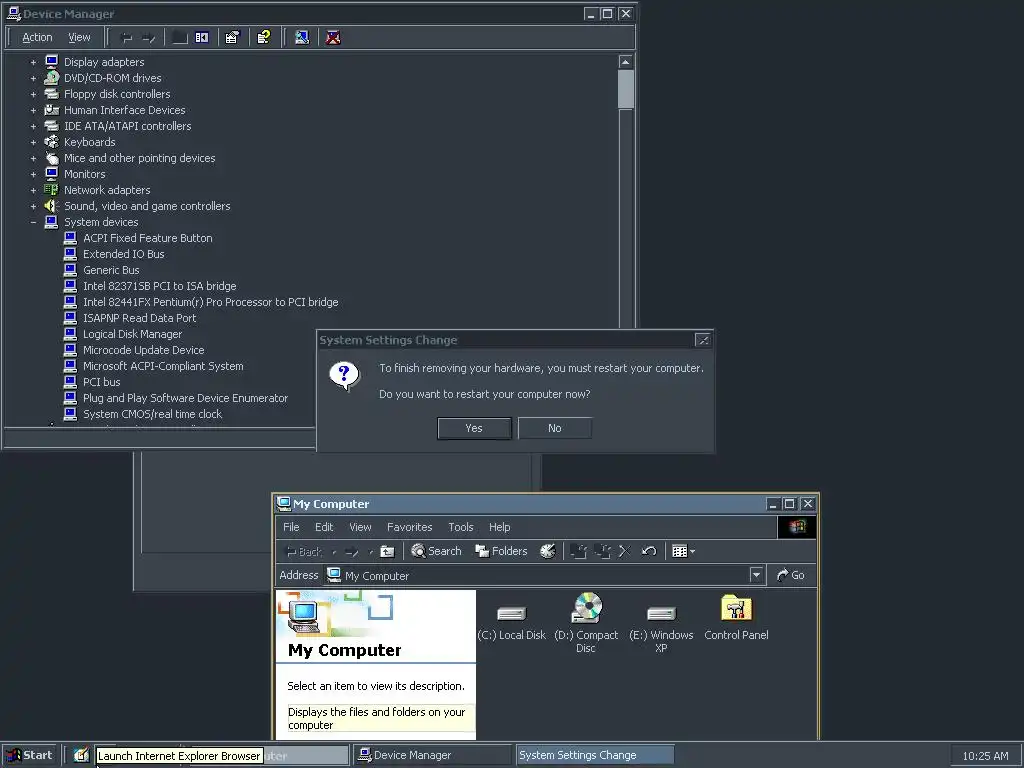Image resolution: width=1024 pixels, height=768 pixels.
Task: Select Intel 82371SB PCI to ISA bridge
Action: coord(159,286)
